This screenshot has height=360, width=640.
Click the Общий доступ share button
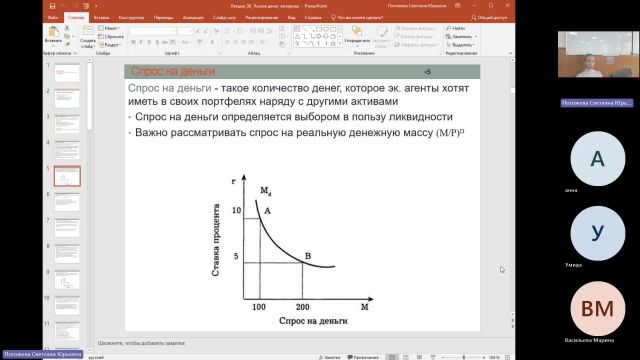(x=489, y=18)
